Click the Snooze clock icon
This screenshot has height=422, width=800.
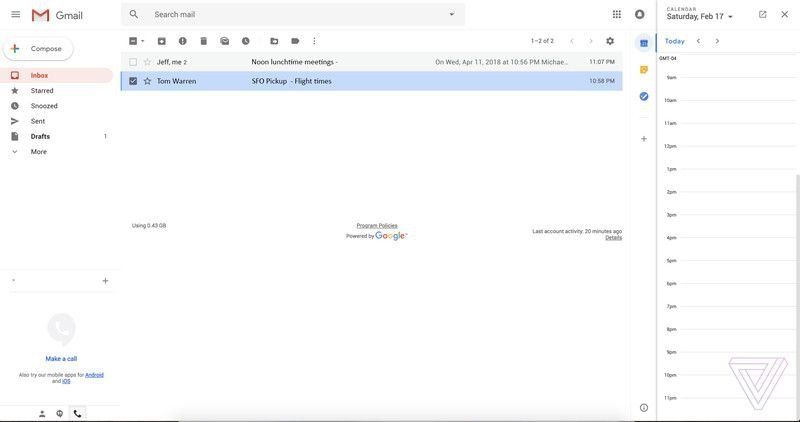click(246, 41)
